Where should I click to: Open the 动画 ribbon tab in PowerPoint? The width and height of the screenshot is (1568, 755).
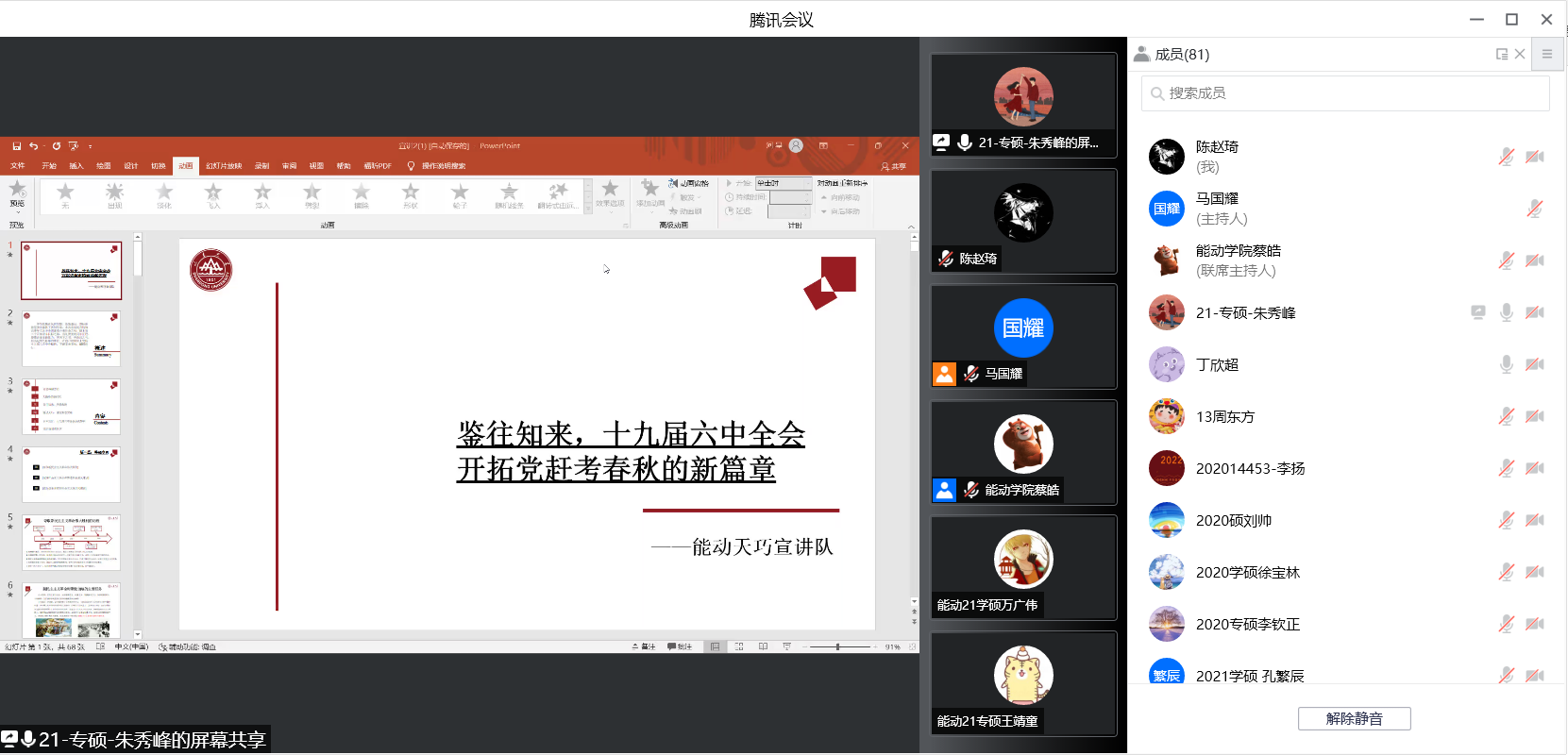click(186, 166)
